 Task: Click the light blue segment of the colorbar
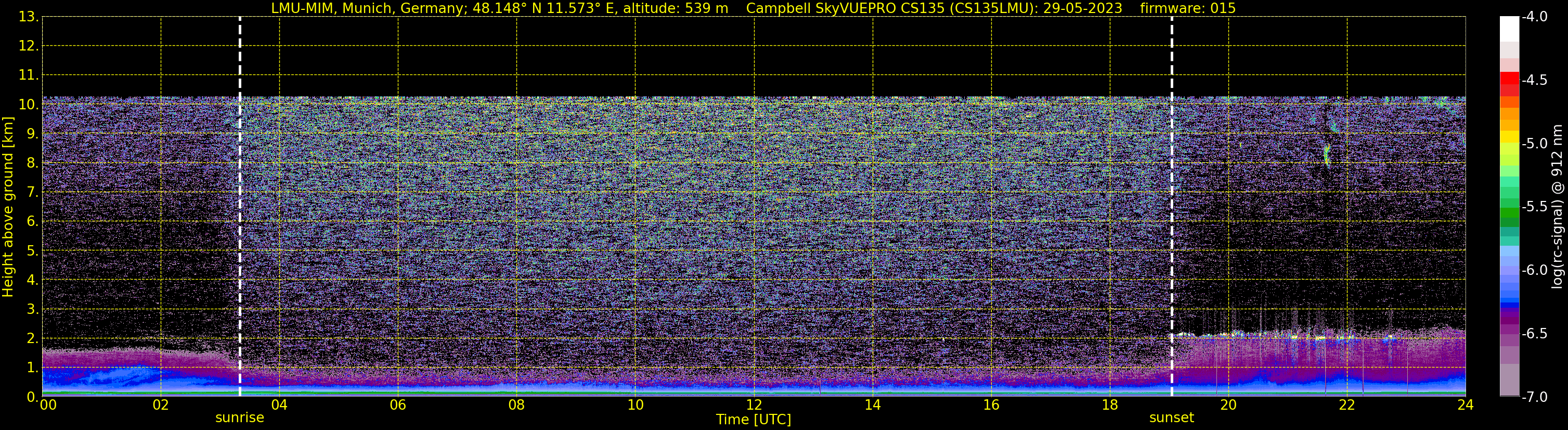1510,251
